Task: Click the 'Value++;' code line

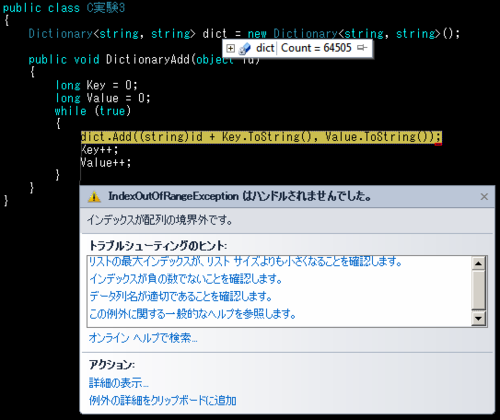Action: pos(106,163)
